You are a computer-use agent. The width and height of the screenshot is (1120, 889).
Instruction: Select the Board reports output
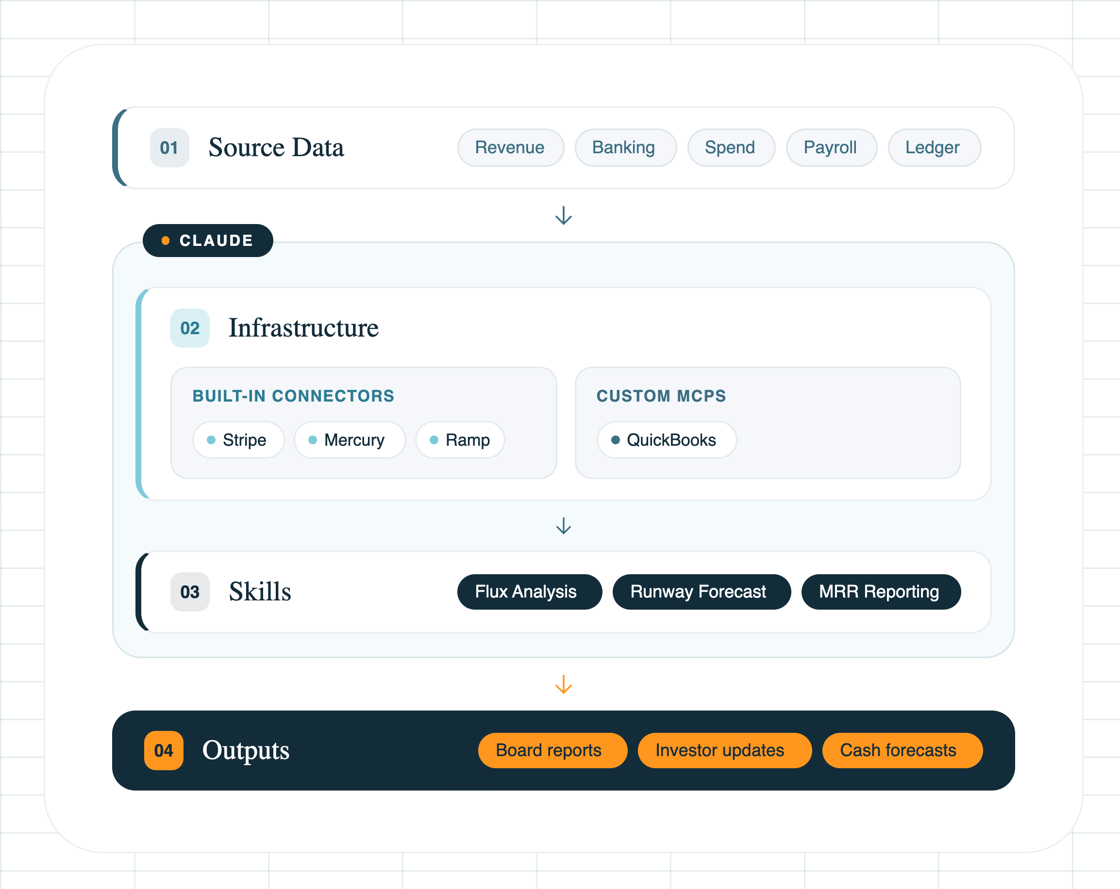(x=552, y=750)
